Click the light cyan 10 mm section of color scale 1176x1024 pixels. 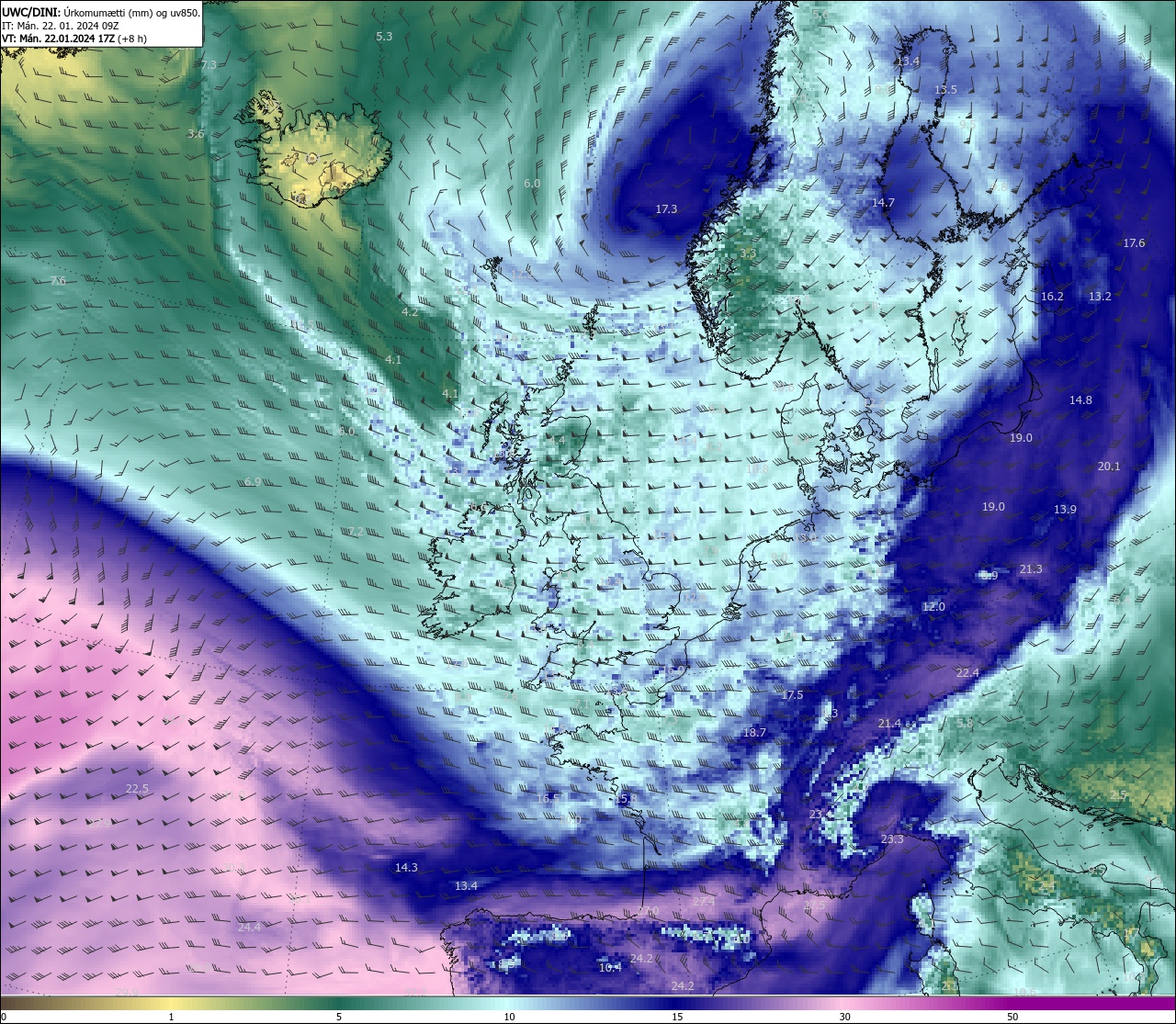(x=508, y=1003)
